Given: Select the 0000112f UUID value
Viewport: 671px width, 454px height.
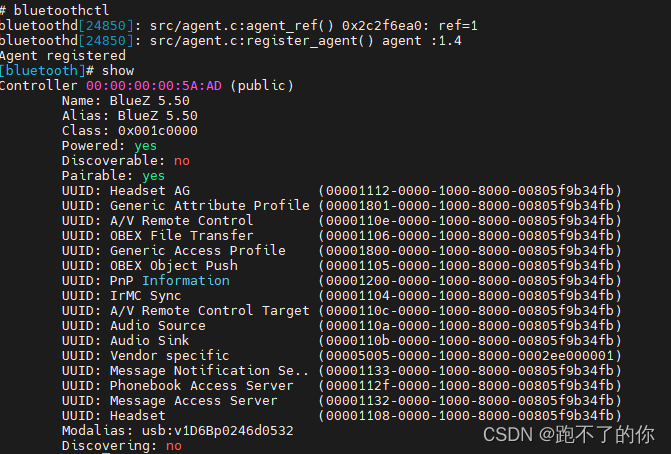Looking at the screenshot, I should point(470,386).
